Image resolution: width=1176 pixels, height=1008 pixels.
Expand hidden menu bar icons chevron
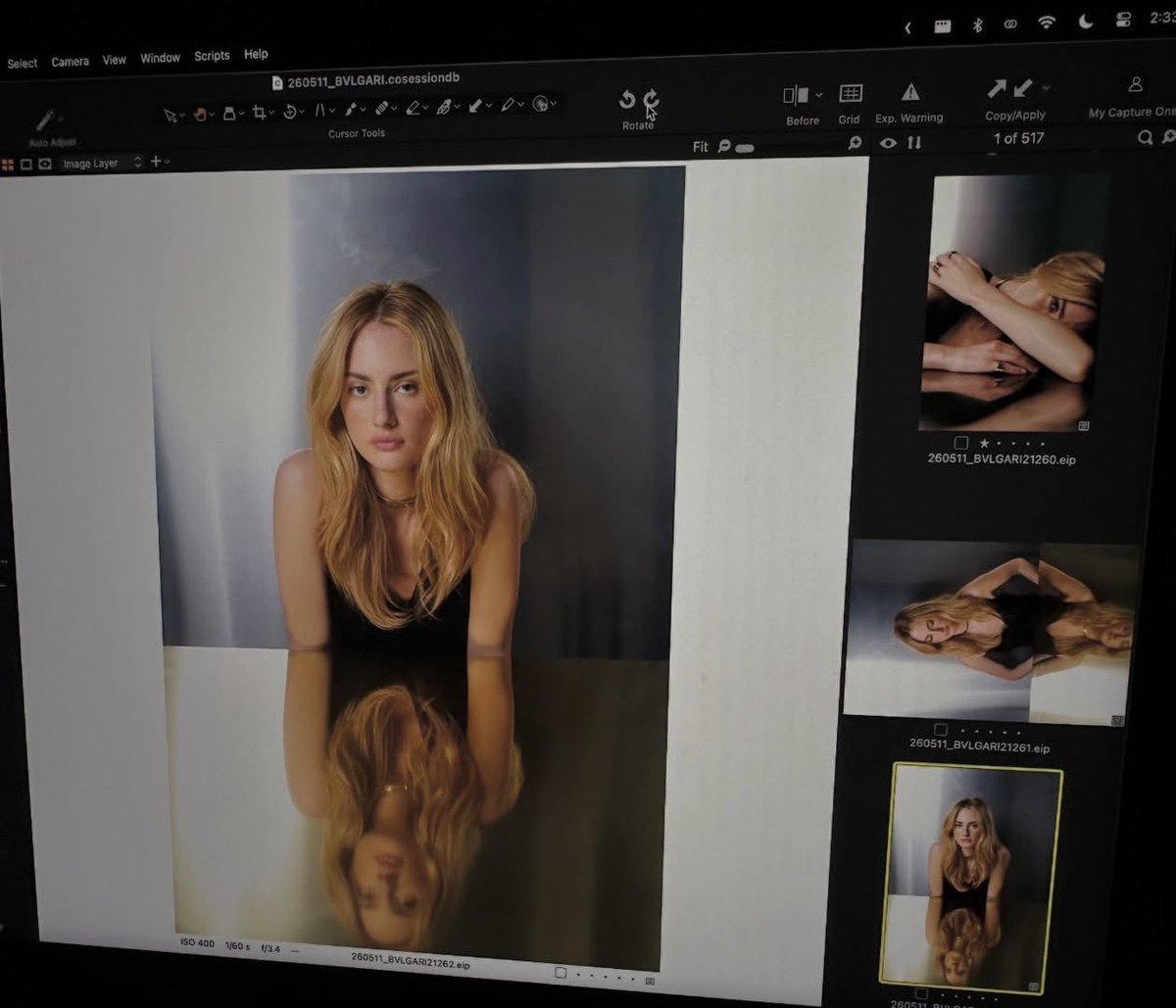907,27
